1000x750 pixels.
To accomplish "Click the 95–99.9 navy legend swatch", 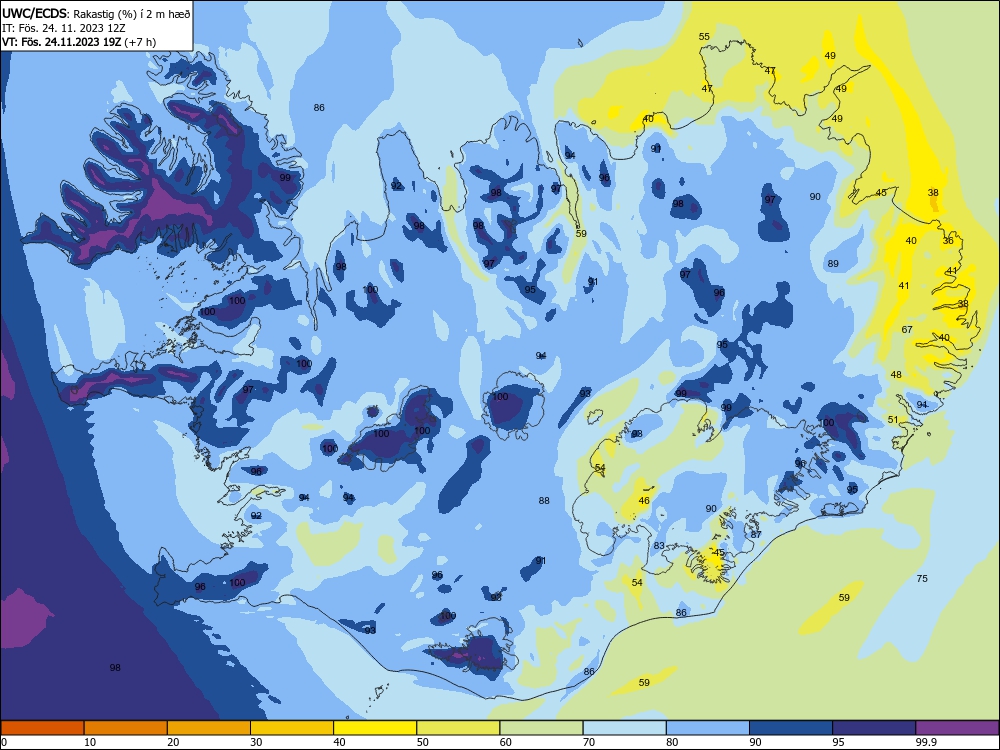I will click(874, 728).
